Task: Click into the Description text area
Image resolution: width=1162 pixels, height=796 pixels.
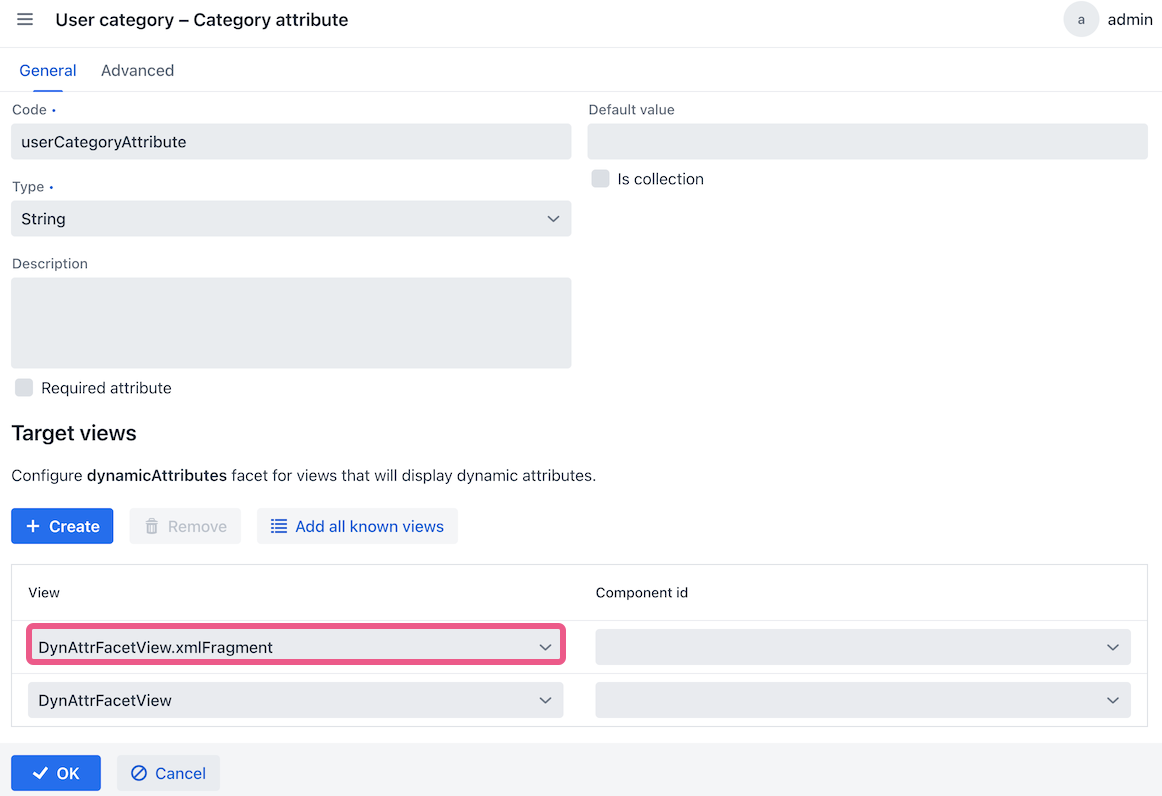Action: pos(291,323)
